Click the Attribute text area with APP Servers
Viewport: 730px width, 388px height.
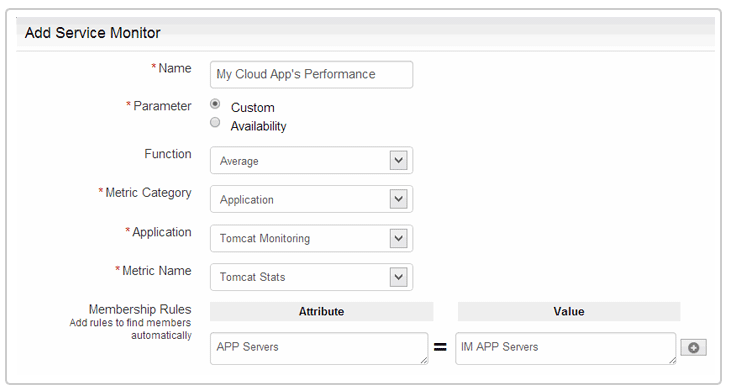(319, 348)
